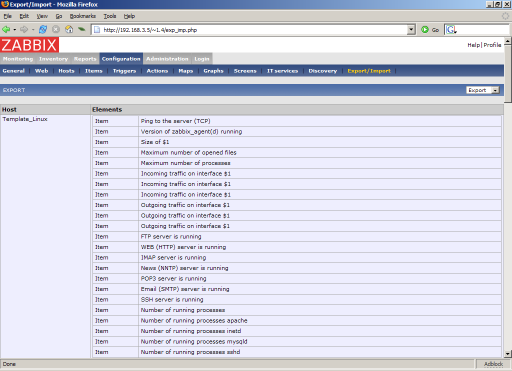Click 'WEB (HTTP) server is running' item
Viewport: 512px width, 371px height.
coord(183,247)
